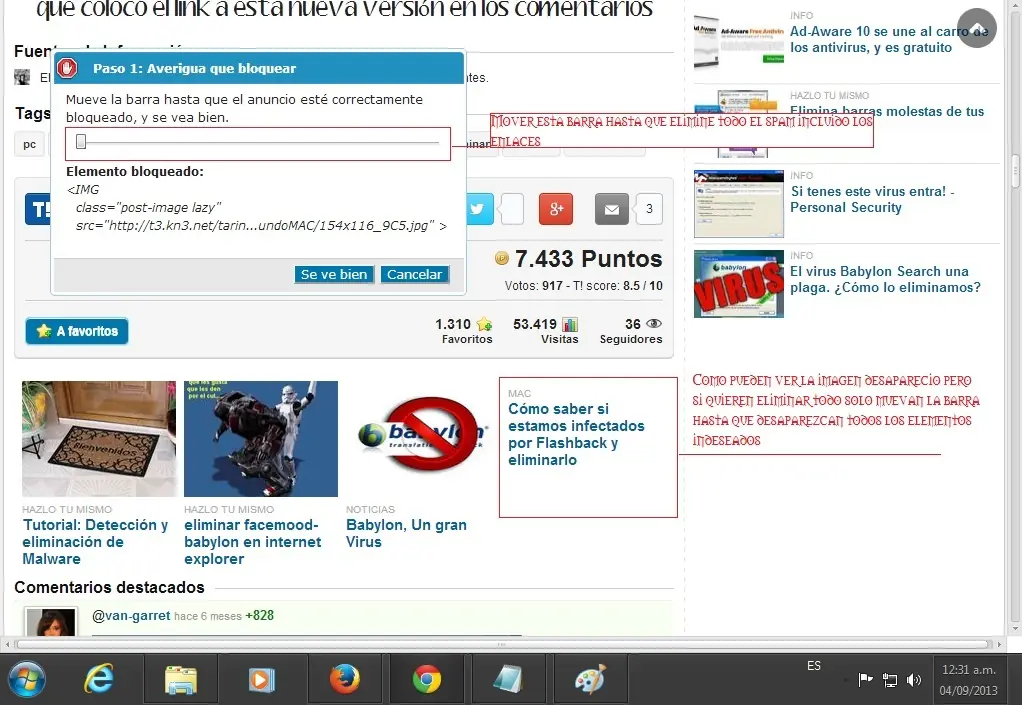Open 'El virus Babylon Search una plaga' link
The image size is (1022, 705).
click(885, 280)
